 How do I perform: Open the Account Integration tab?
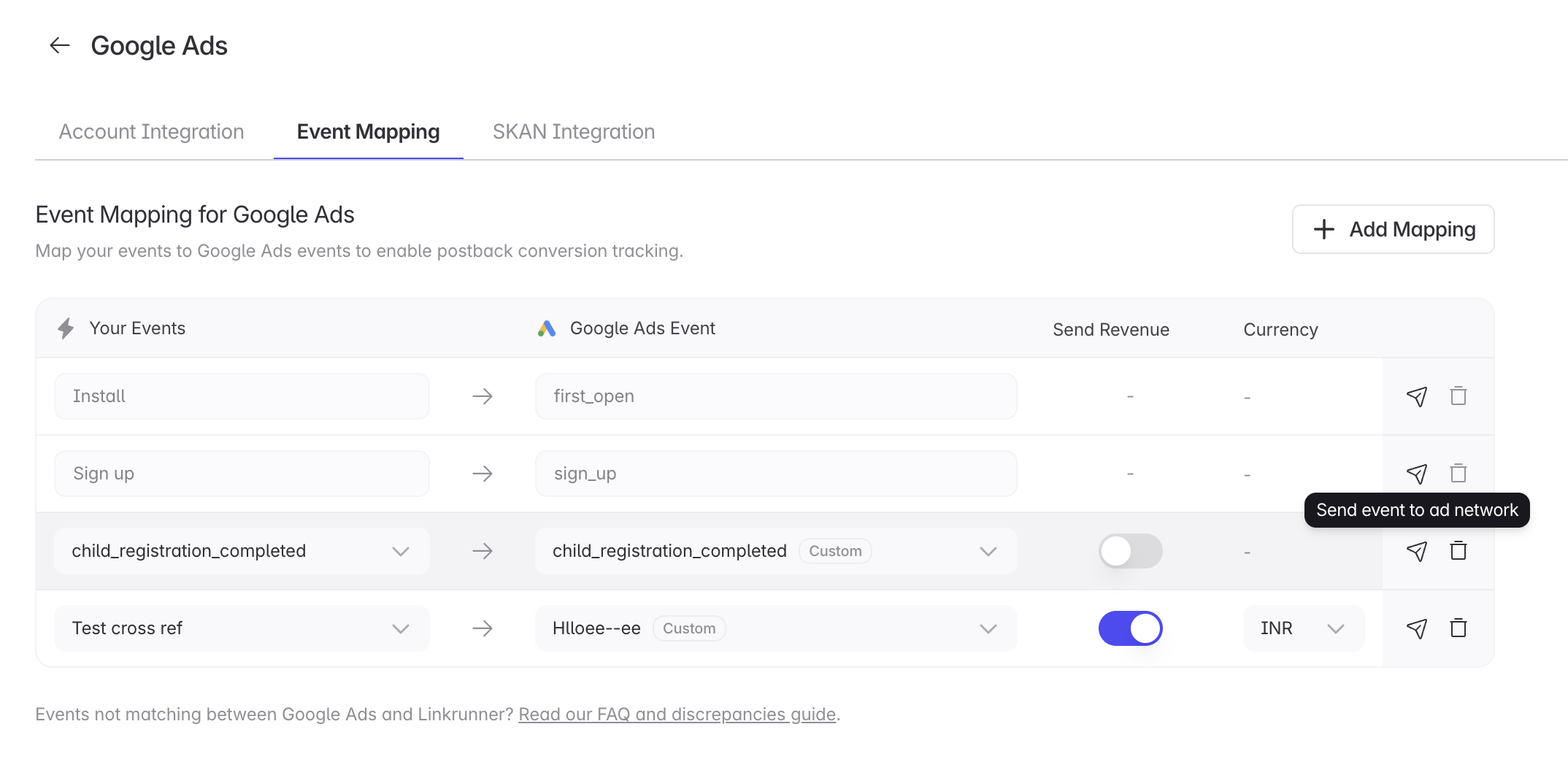click(x=151, y=131)
